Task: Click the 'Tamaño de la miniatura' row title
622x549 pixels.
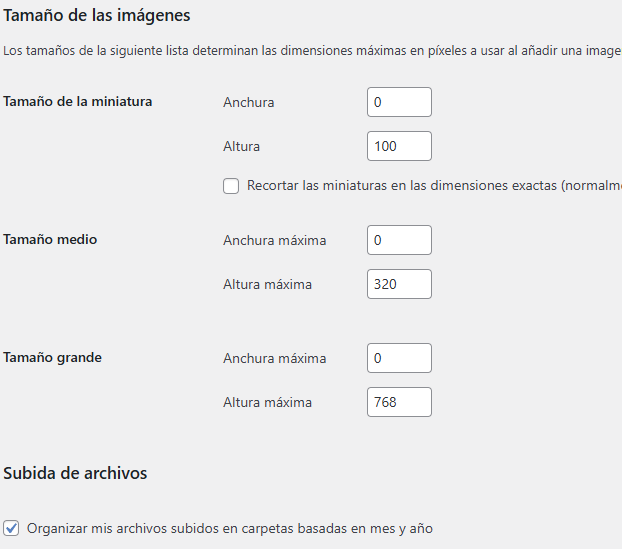Action: point(78,102)
